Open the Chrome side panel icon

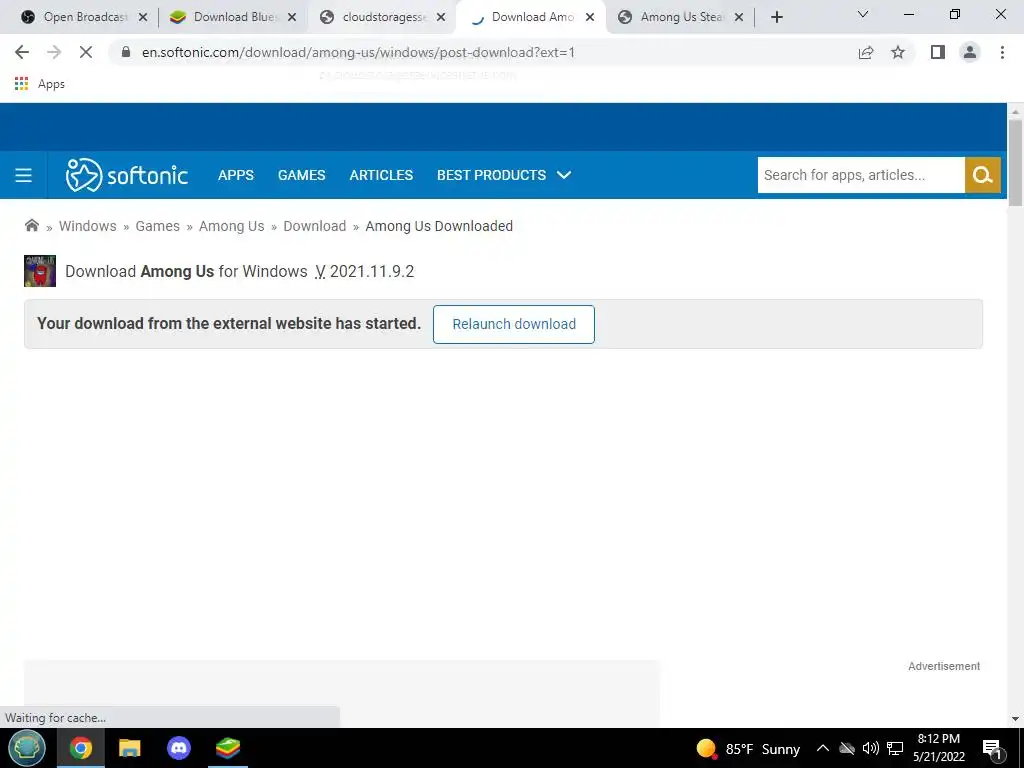[938, 52]
